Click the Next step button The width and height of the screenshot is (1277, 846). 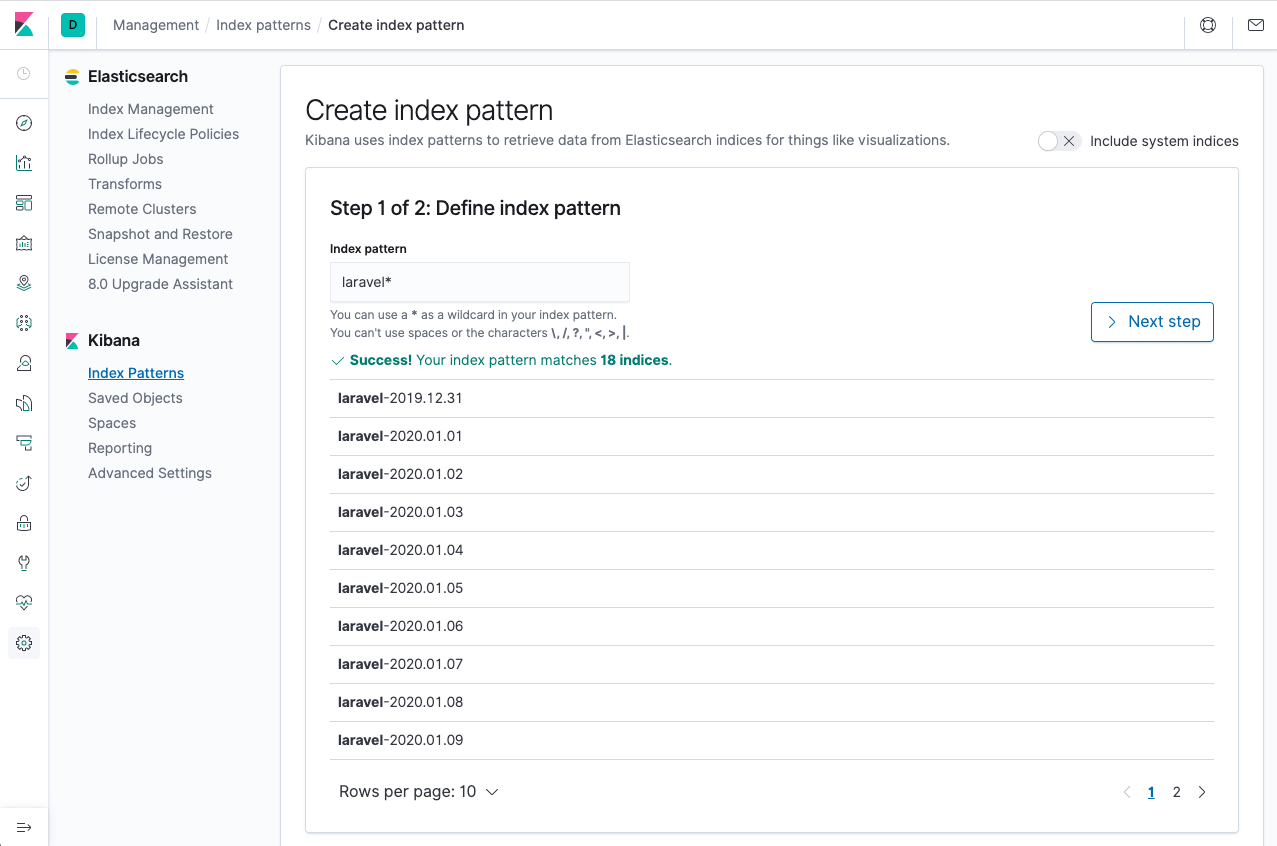[1152, 322]
